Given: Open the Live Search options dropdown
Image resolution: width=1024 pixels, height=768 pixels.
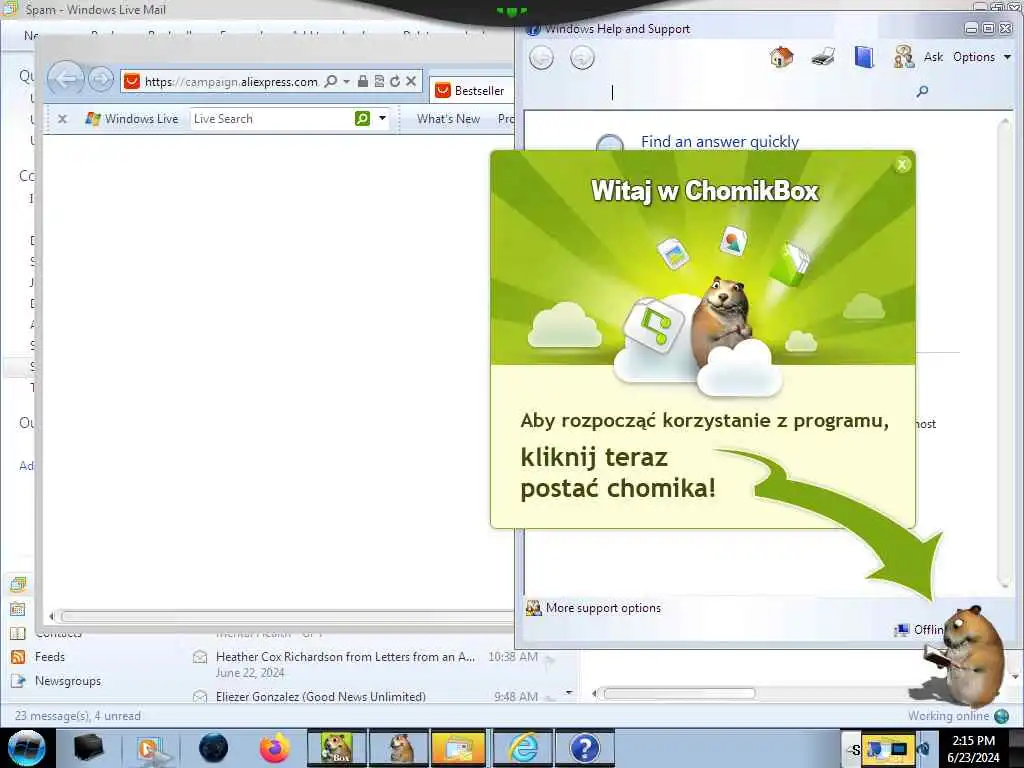Looking at the screenshot, I should click(x=382, y=118).
